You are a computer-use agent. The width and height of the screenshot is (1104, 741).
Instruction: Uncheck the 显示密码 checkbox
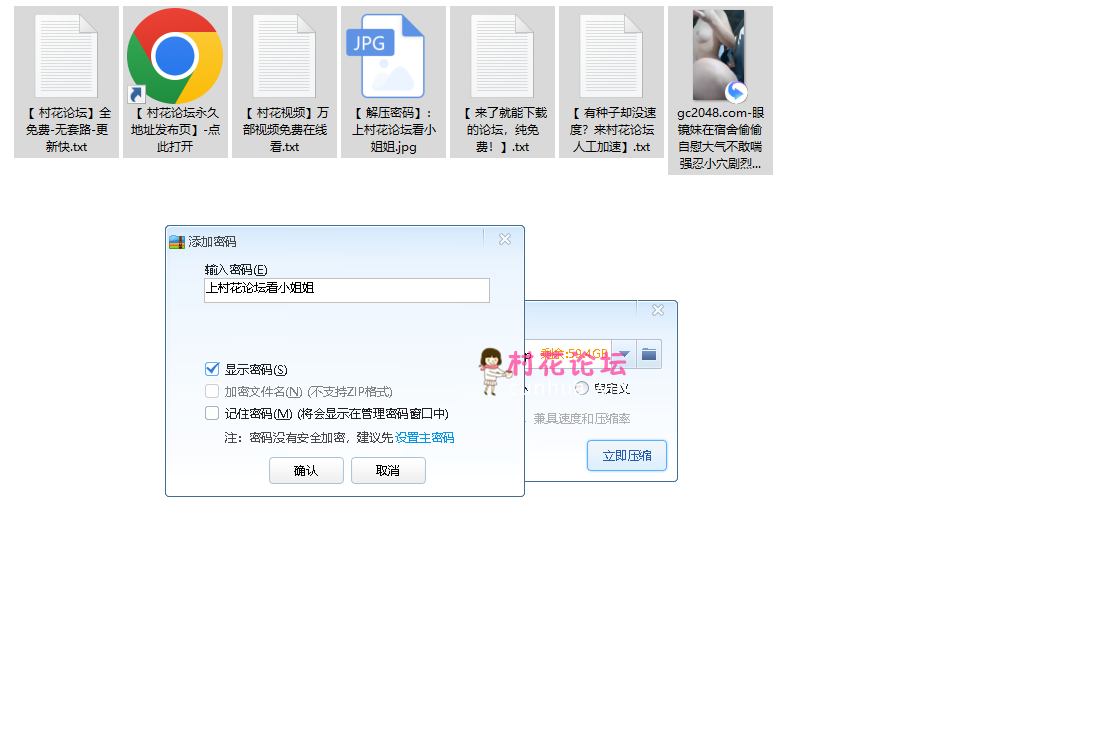(212, 368)
